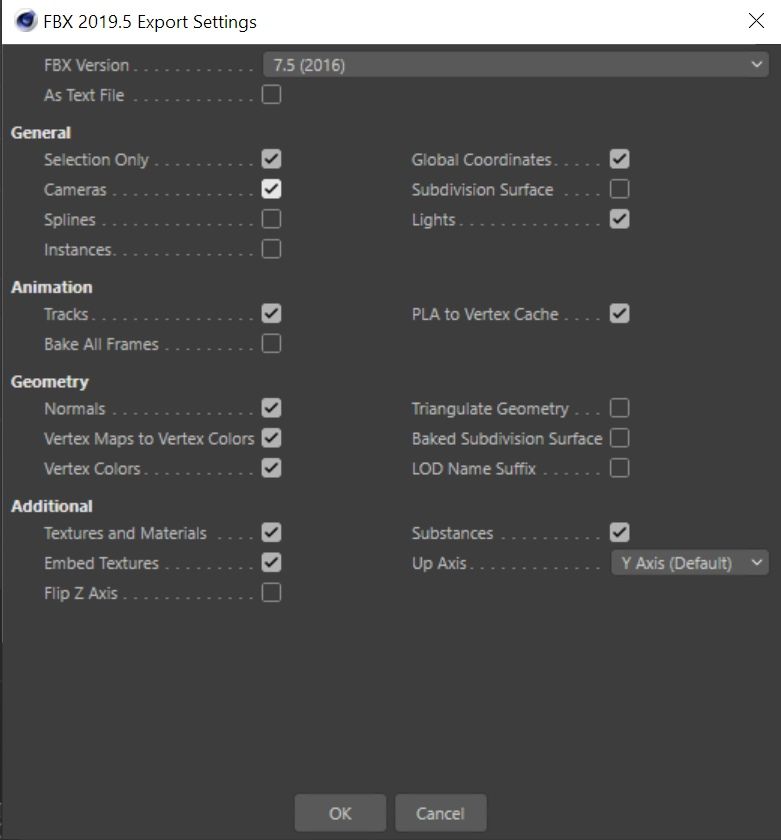Enable Triangulate Geometry

[619, 408]
